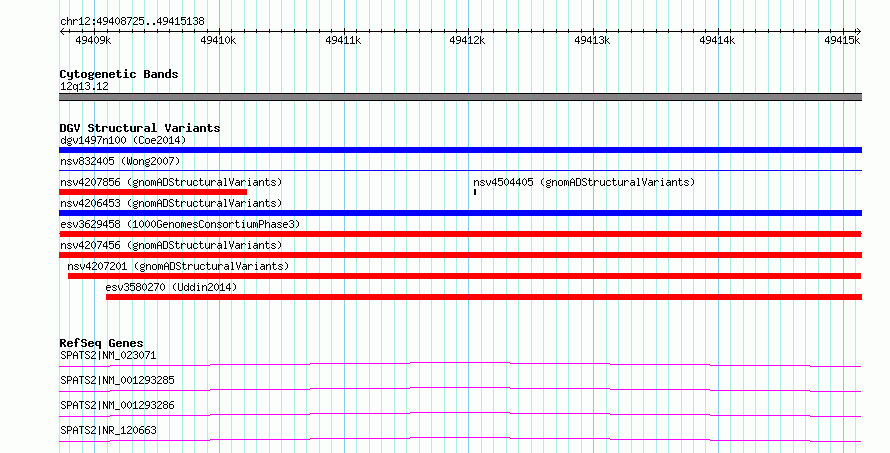The image size is (890, 453).
Task: Click the magenta SPATS2|NR_120663 gene line
Action: 460,439
